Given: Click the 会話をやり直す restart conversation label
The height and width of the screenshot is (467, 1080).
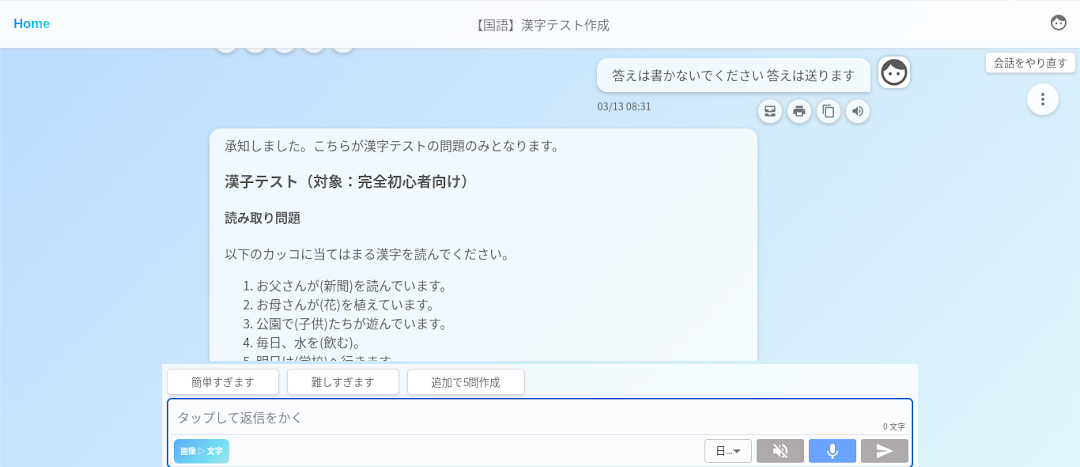Looking at the screenshot, I should [x=1032, y=62].
